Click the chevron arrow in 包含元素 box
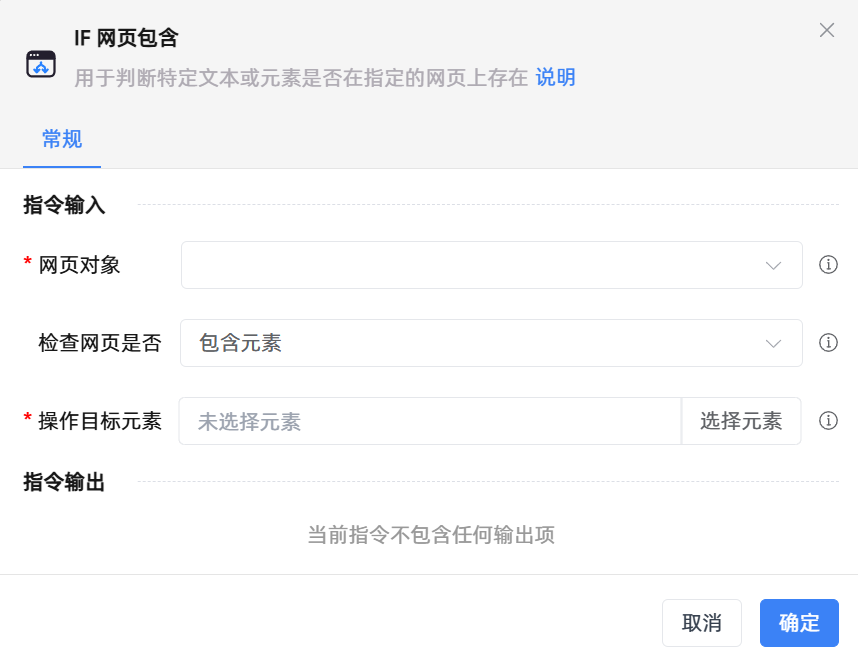The image size is (858, 666). click(773, 343)
